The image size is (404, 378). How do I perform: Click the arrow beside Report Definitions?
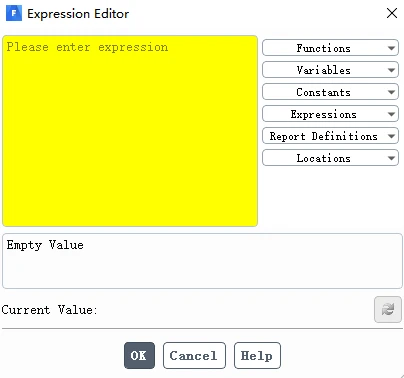pos(391,136)
